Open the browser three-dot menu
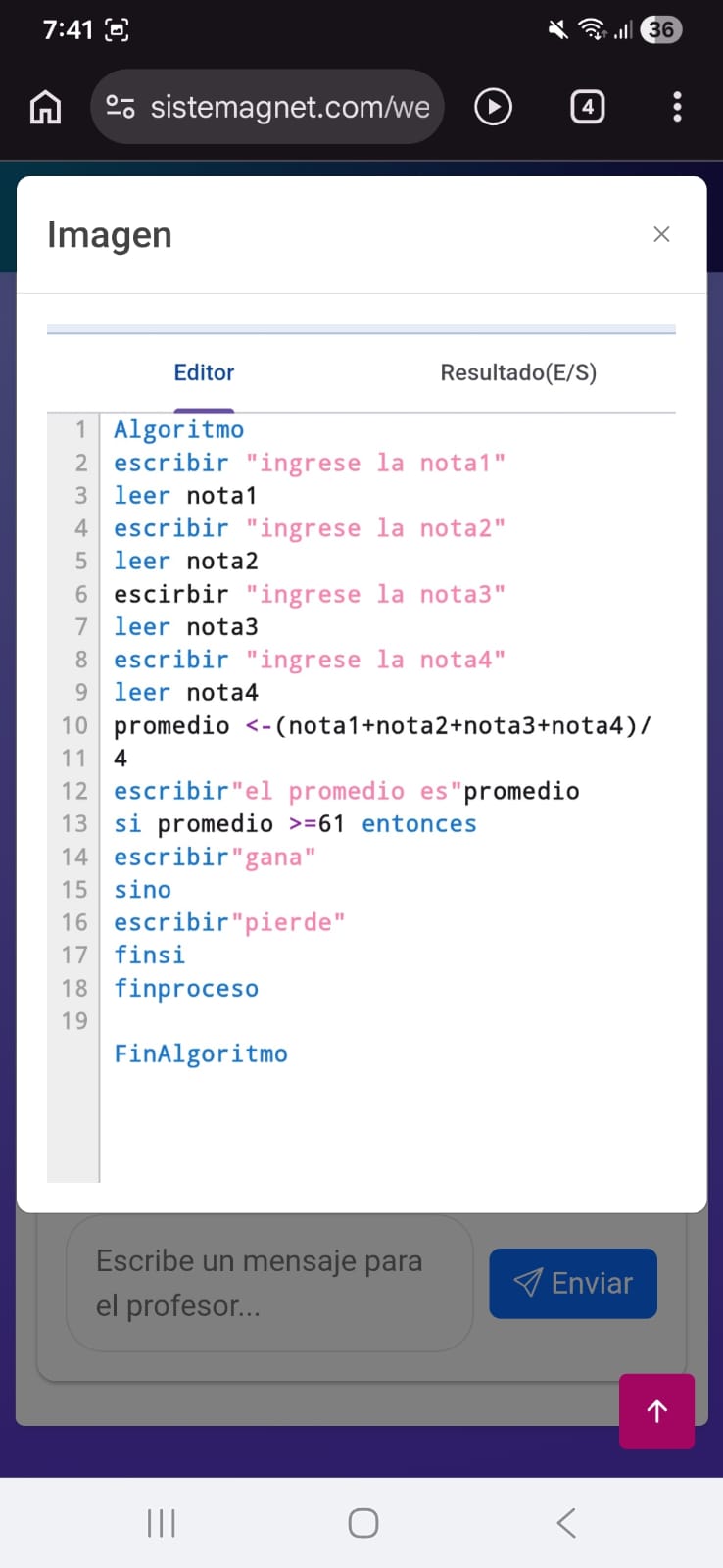This screenshot has height=1568, width=723. coord(677,107)
